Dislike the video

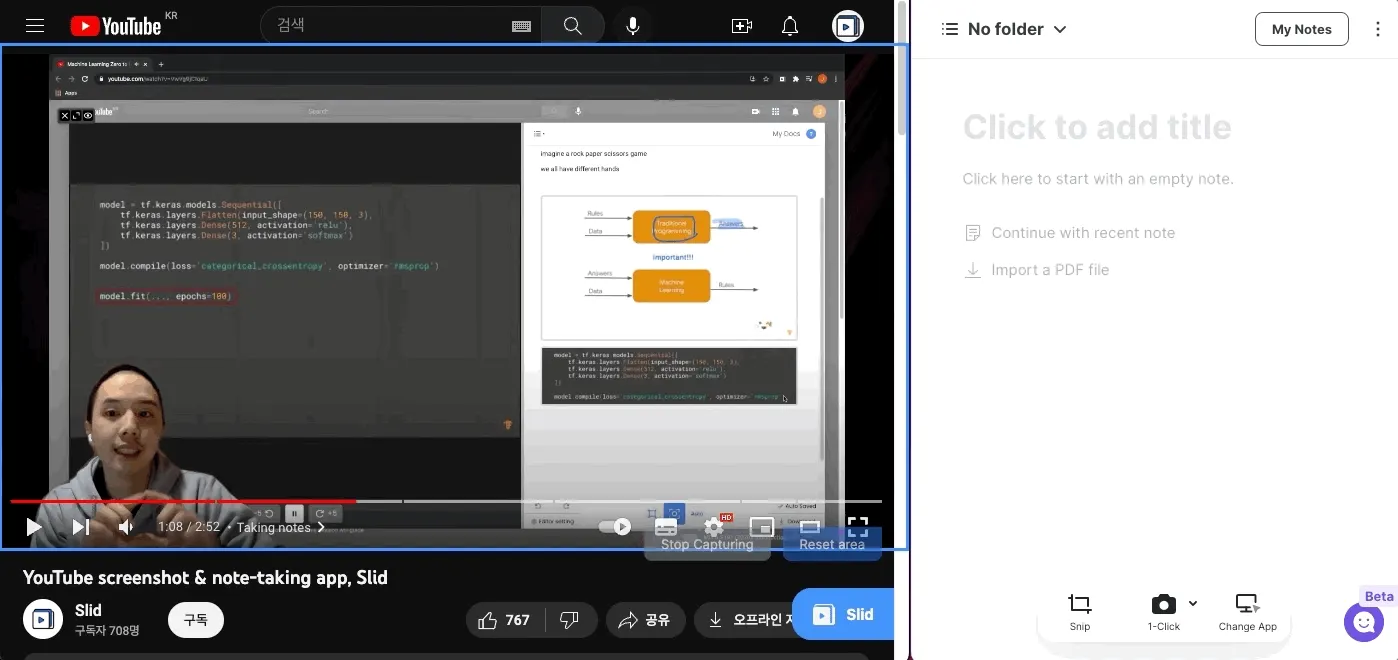click(x=570, y=620)
